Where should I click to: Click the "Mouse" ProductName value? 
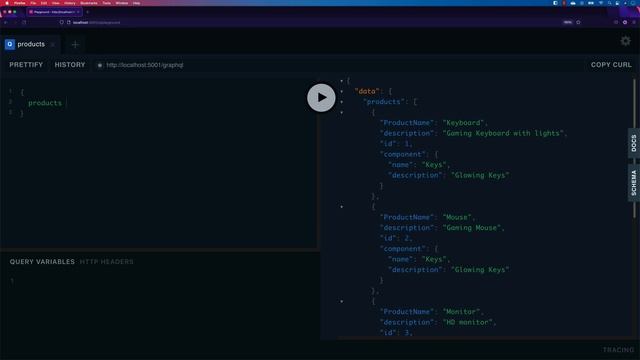(457, 217)
